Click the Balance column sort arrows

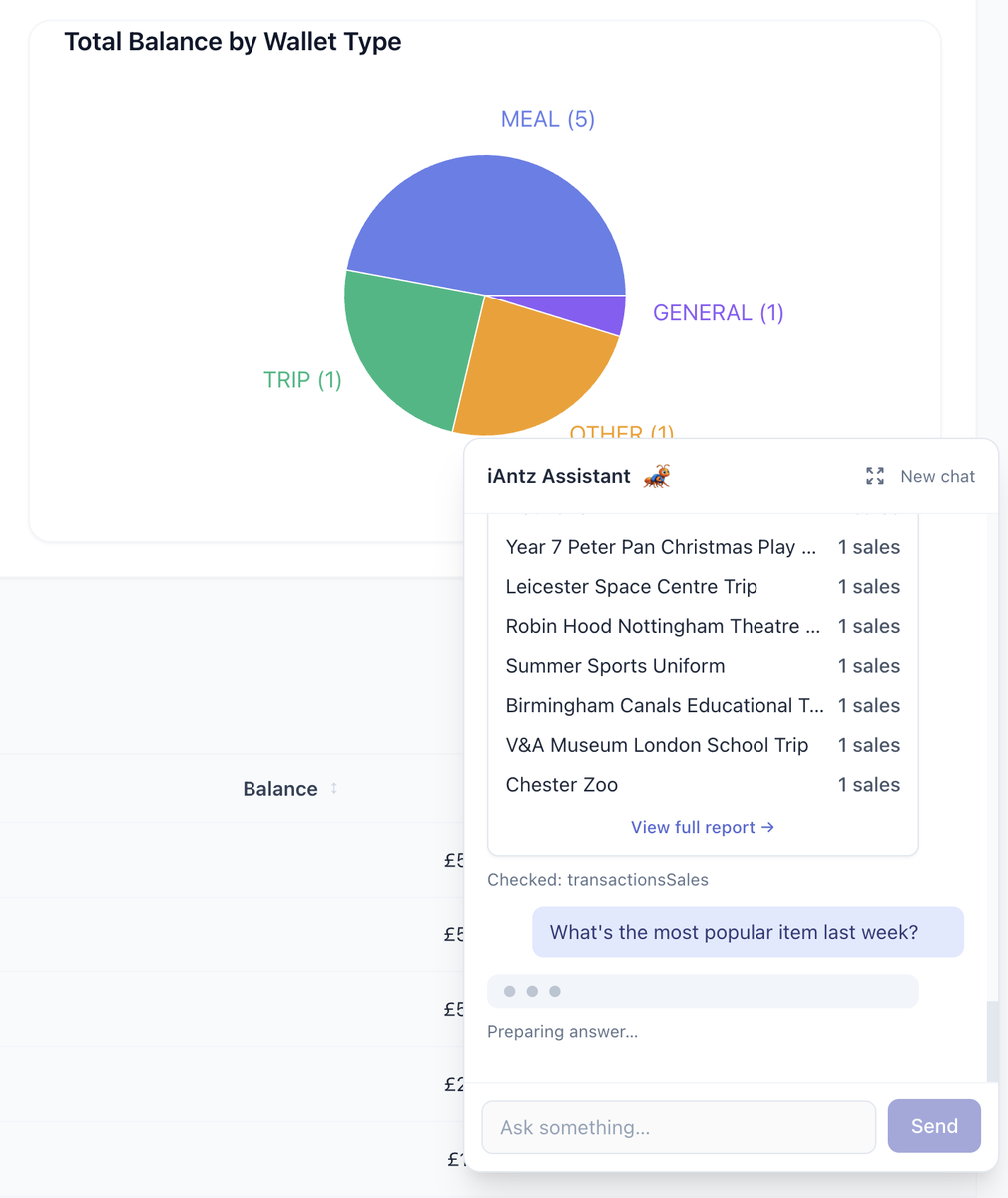(332, 788)
